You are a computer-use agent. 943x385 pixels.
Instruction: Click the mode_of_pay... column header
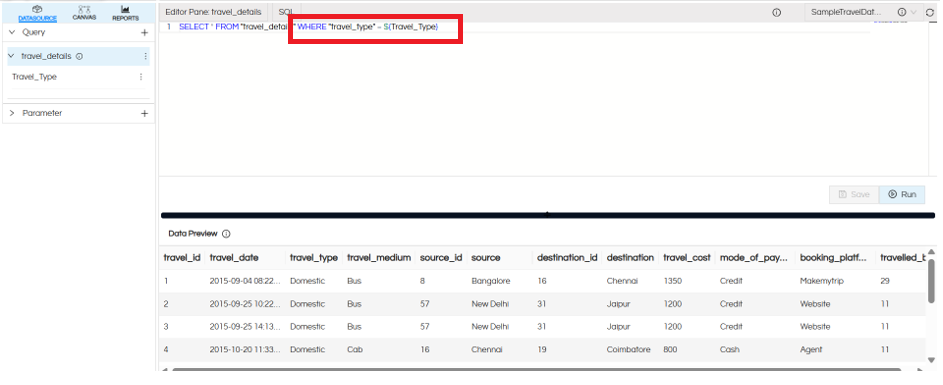(754, 257)
